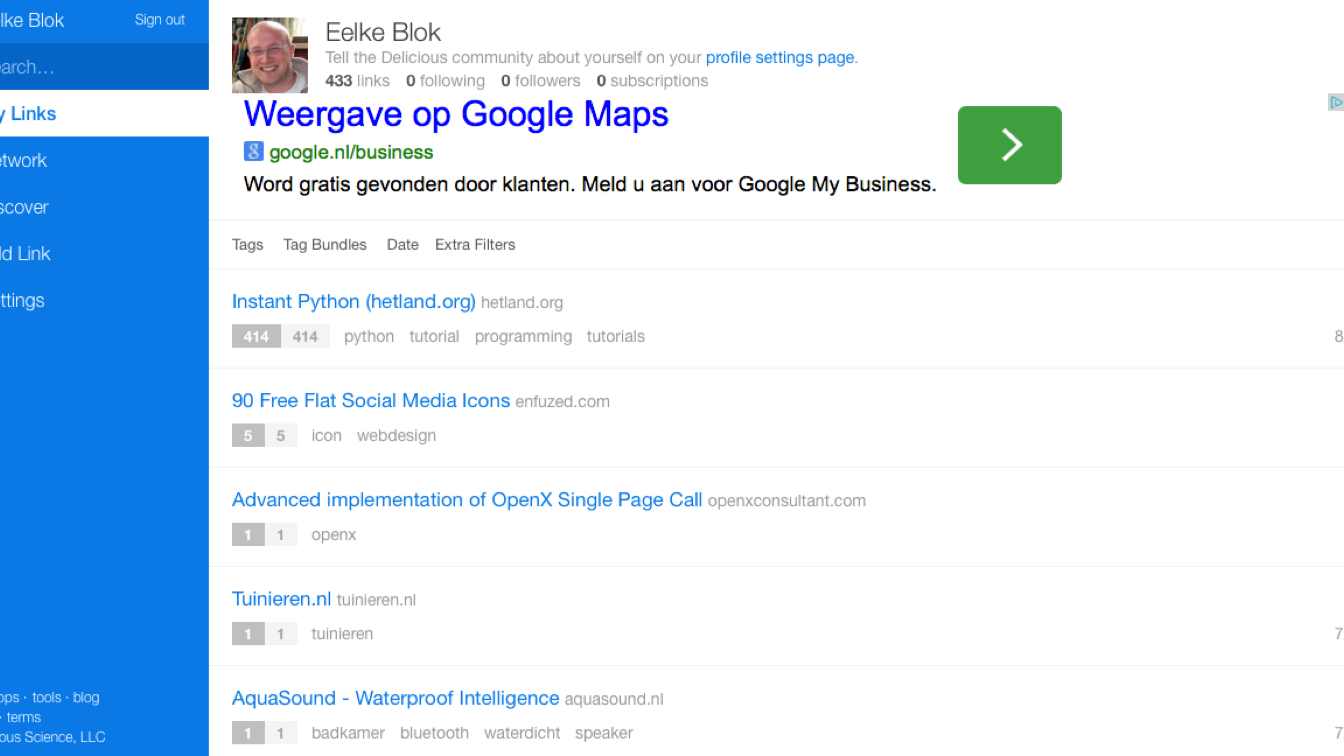
Task: Open the Instant Python (hetland.org) link
Action: click(353, 301)
